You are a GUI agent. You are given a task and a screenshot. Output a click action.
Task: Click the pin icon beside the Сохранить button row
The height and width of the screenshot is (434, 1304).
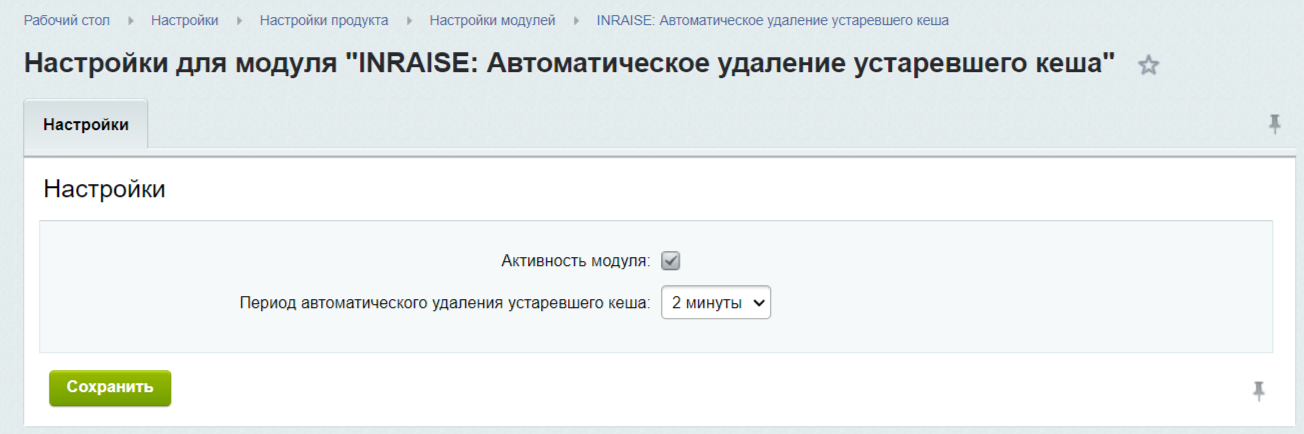[1259, 391]
